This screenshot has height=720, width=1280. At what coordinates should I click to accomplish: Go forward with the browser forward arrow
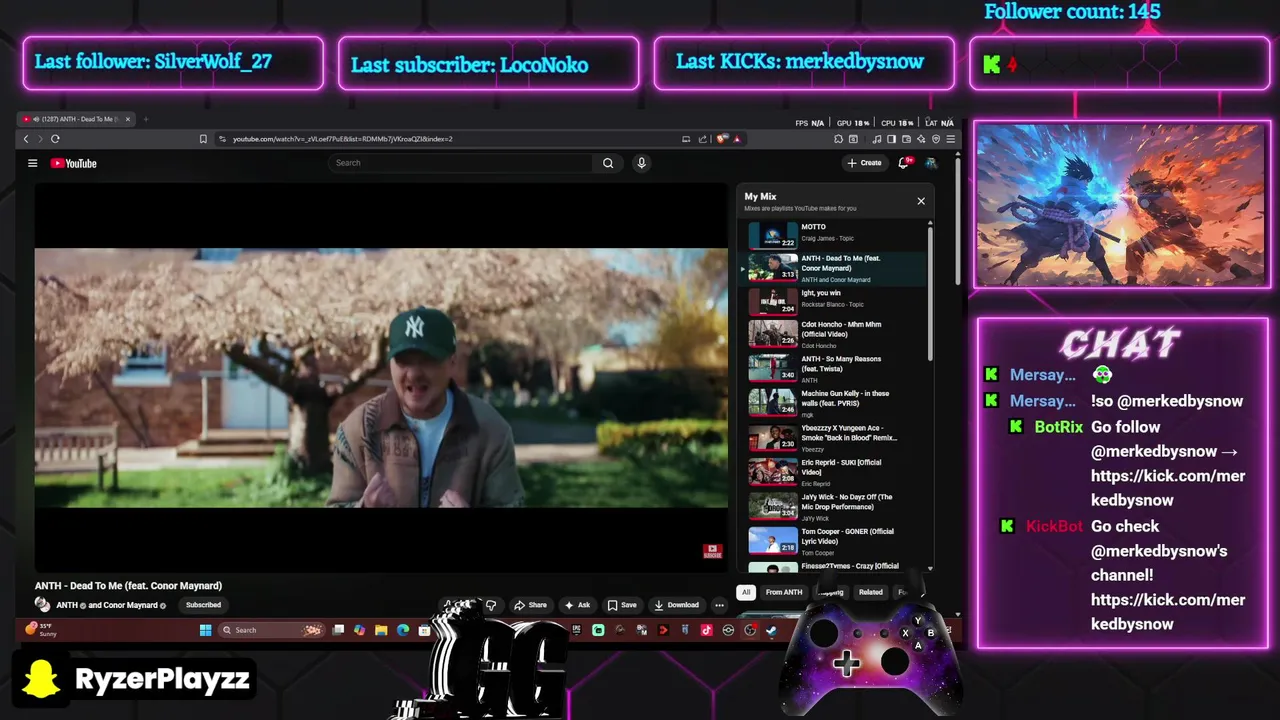click(38, 139)
